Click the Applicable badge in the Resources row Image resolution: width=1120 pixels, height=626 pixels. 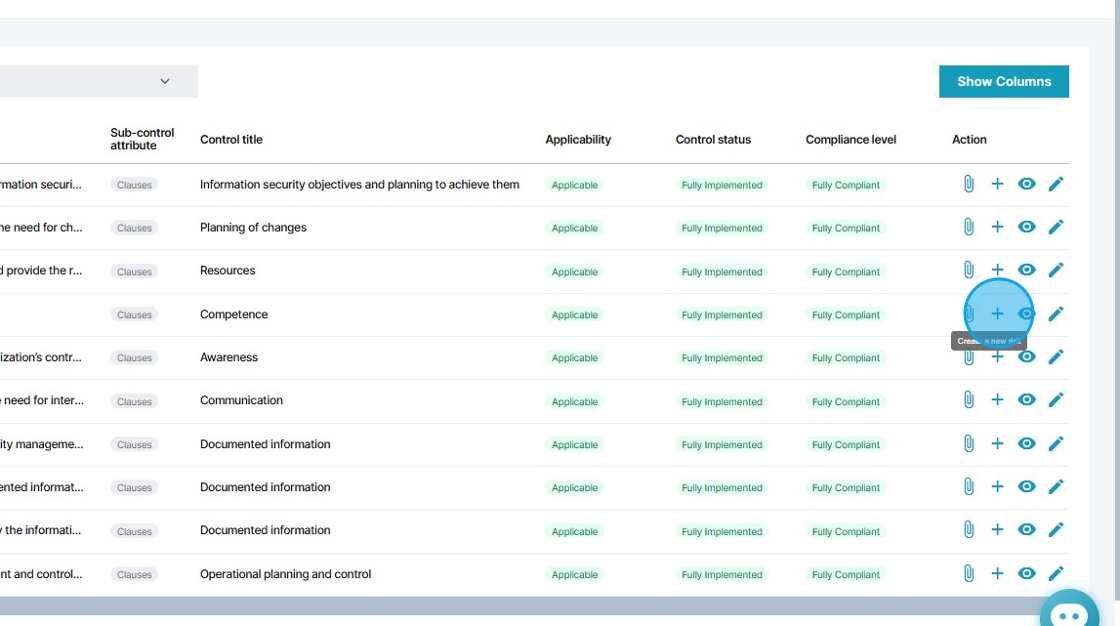[574, 272]
